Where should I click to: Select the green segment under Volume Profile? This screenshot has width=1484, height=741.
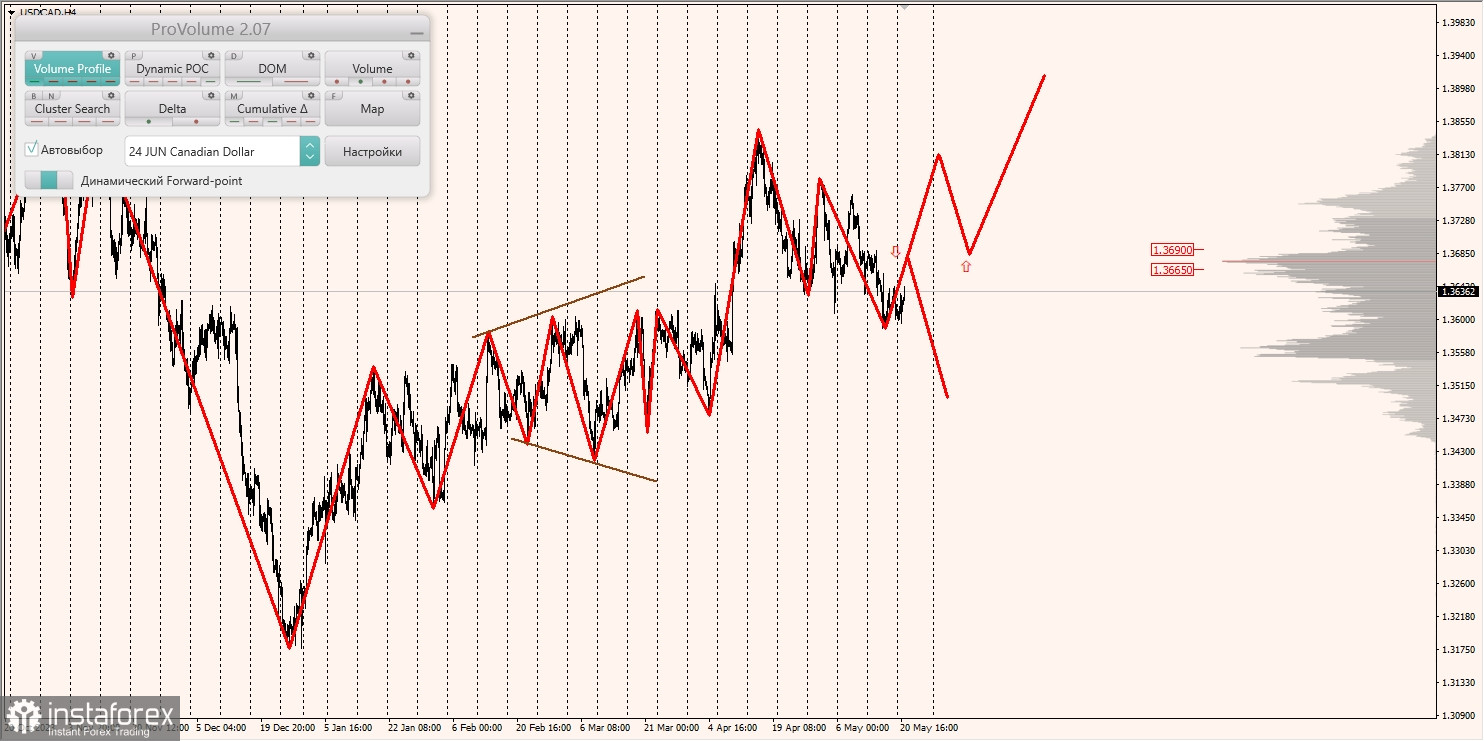tap(35, 81)
